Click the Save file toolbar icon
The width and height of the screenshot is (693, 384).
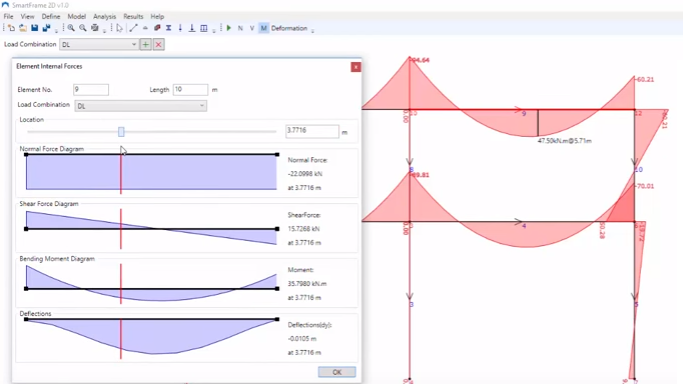[x=34, y=28]
